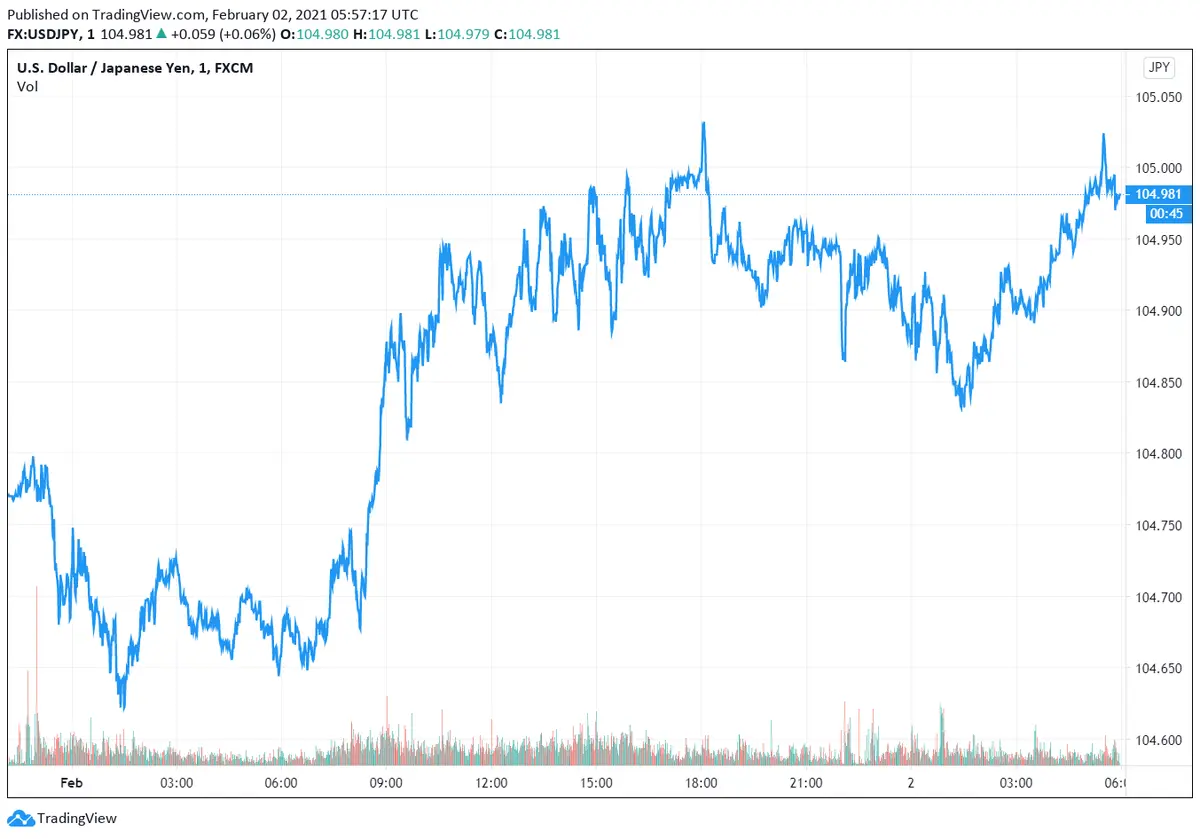This screenshot has width=1200, height=839.
Task: Click the 09:00 time axis label
Action: tap(386, 783)
